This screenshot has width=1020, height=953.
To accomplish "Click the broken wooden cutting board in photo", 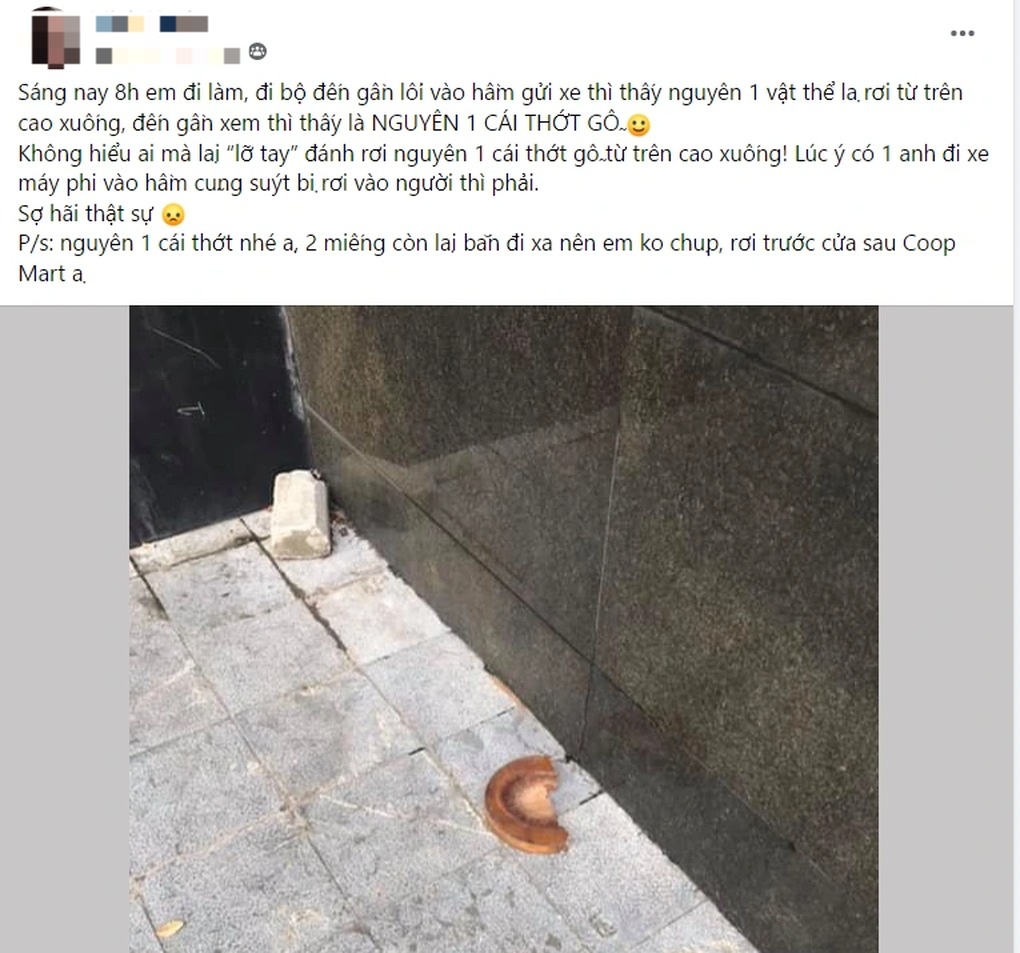I will [526, 805].
